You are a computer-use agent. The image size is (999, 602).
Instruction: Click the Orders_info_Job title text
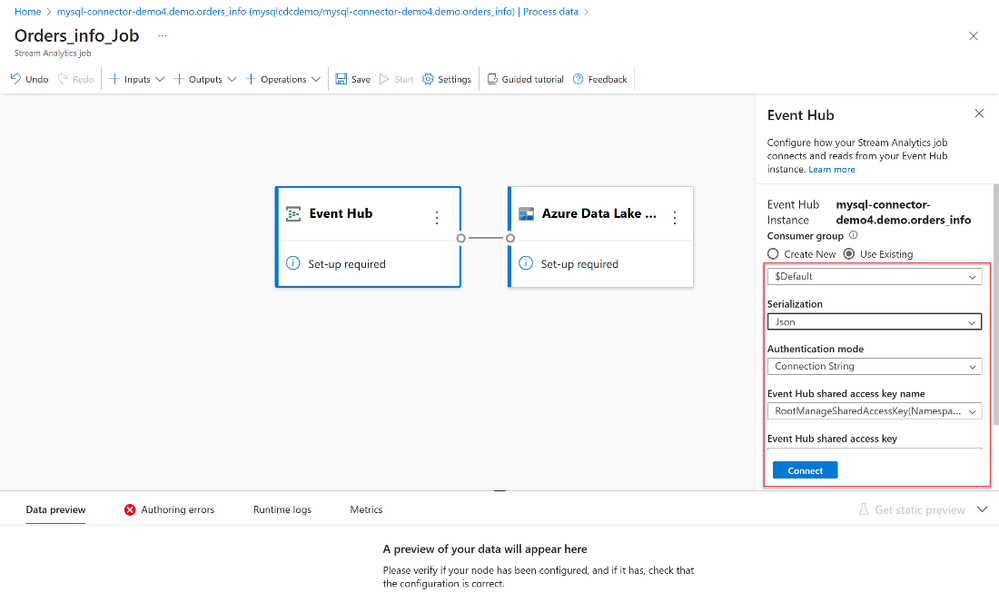point(76,36)
